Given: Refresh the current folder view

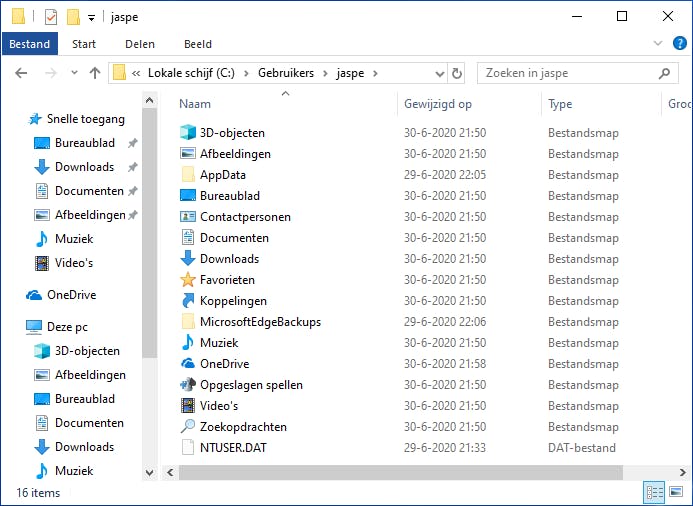Looking at the screenshot, I should (x=457, y=73).
